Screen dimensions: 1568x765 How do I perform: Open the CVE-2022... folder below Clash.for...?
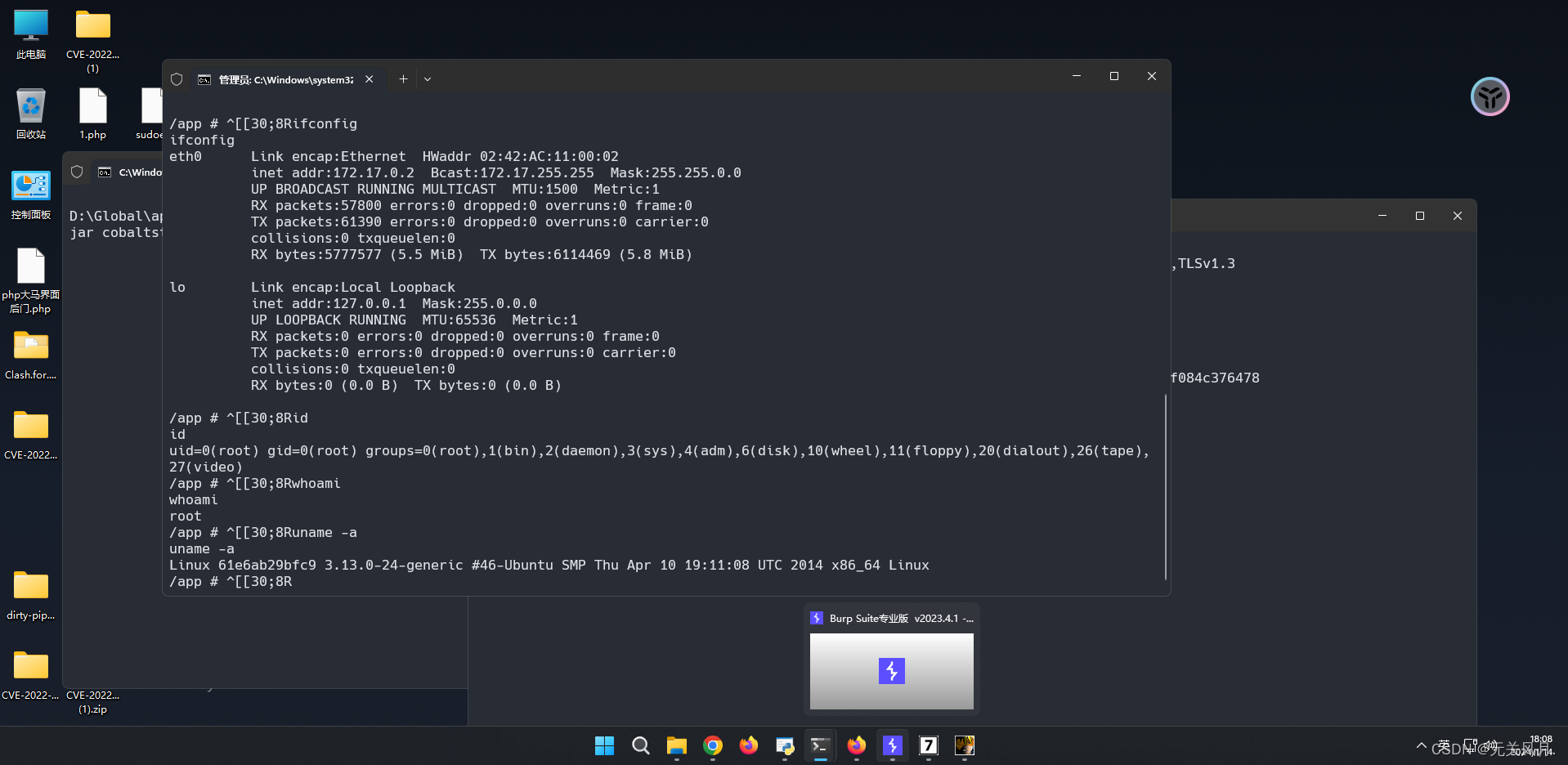31,435
